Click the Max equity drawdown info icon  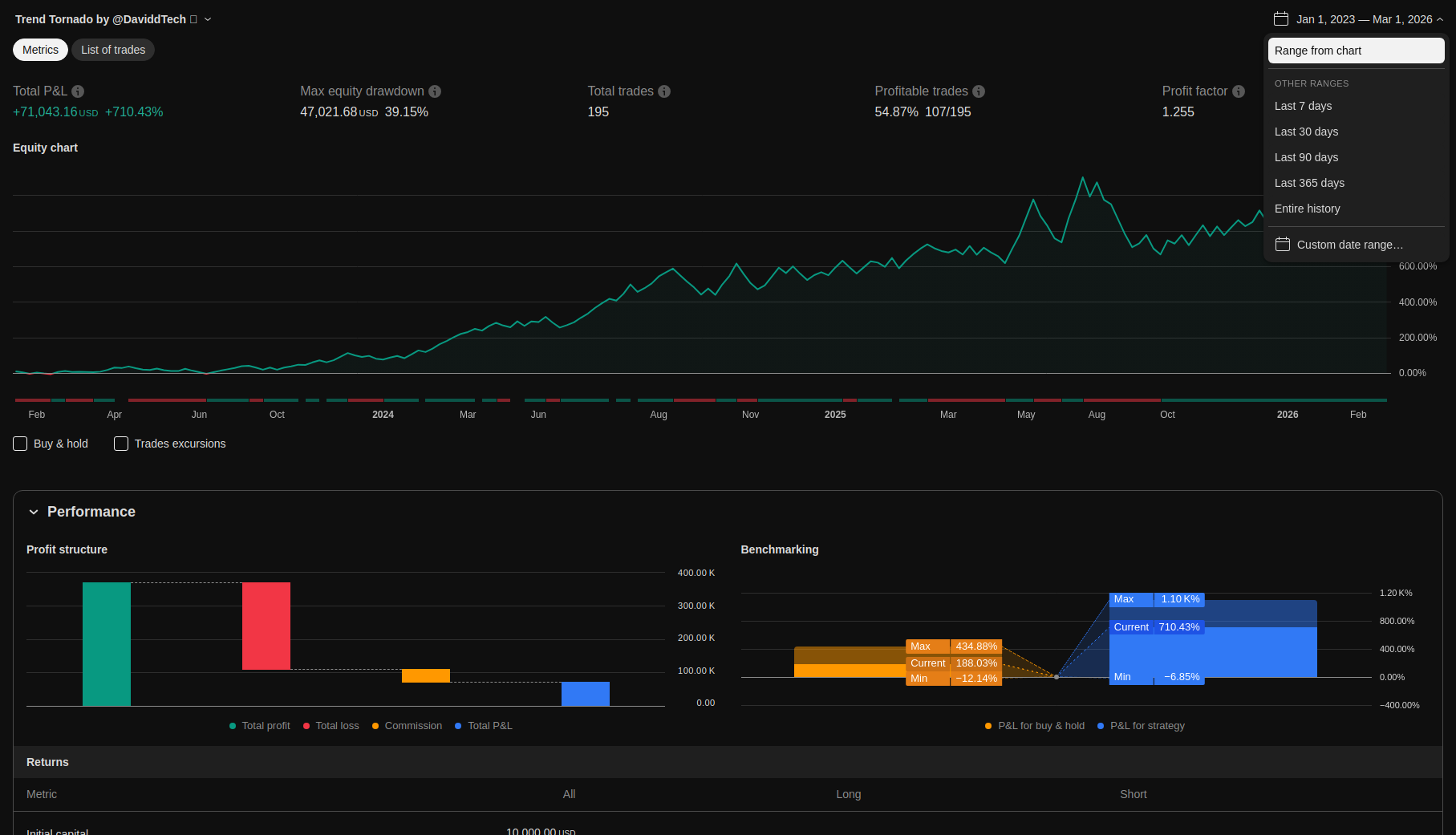(x=435, y=91)
